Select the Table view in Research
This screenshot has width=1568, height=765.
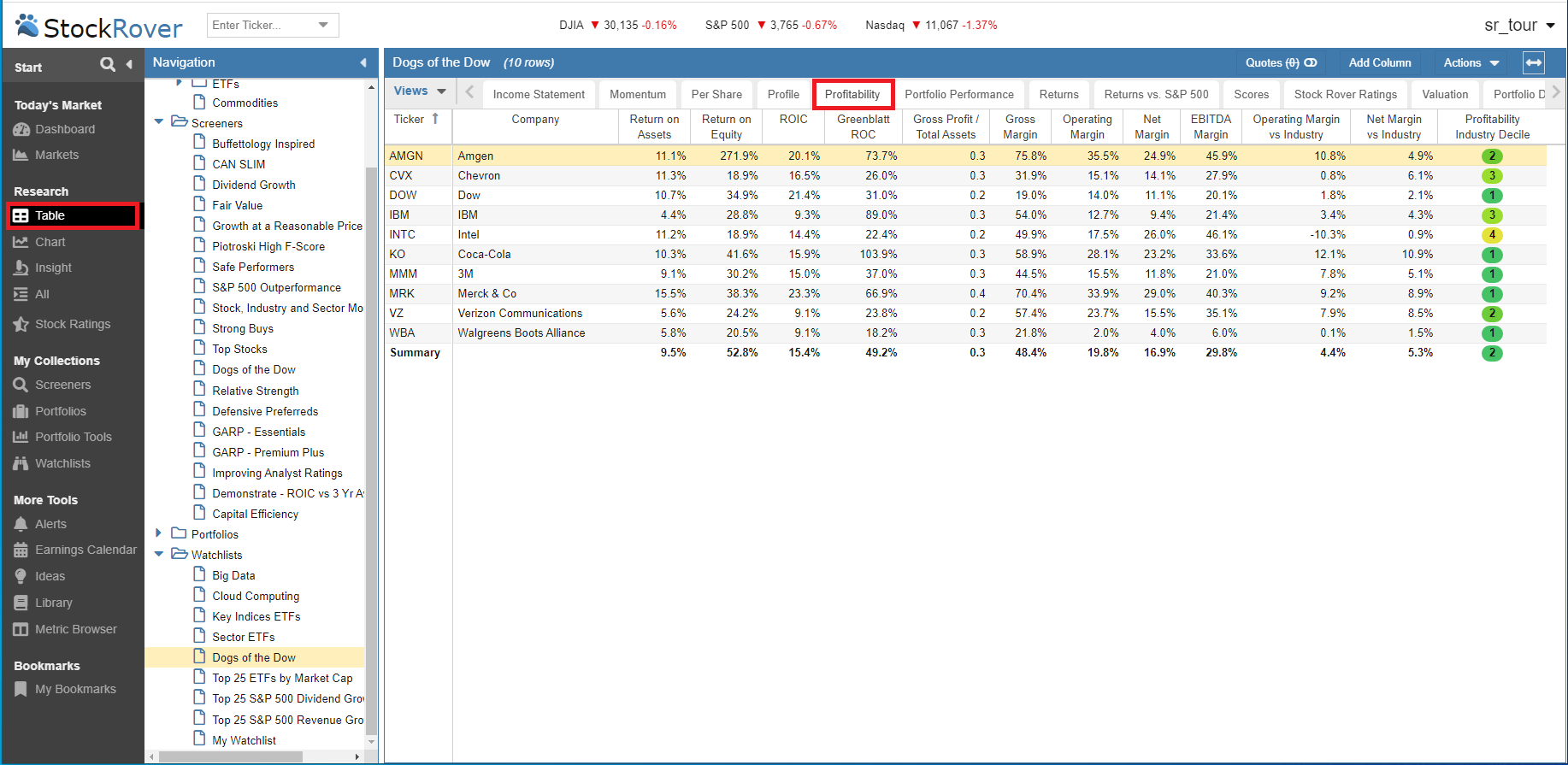coord(74,215)
